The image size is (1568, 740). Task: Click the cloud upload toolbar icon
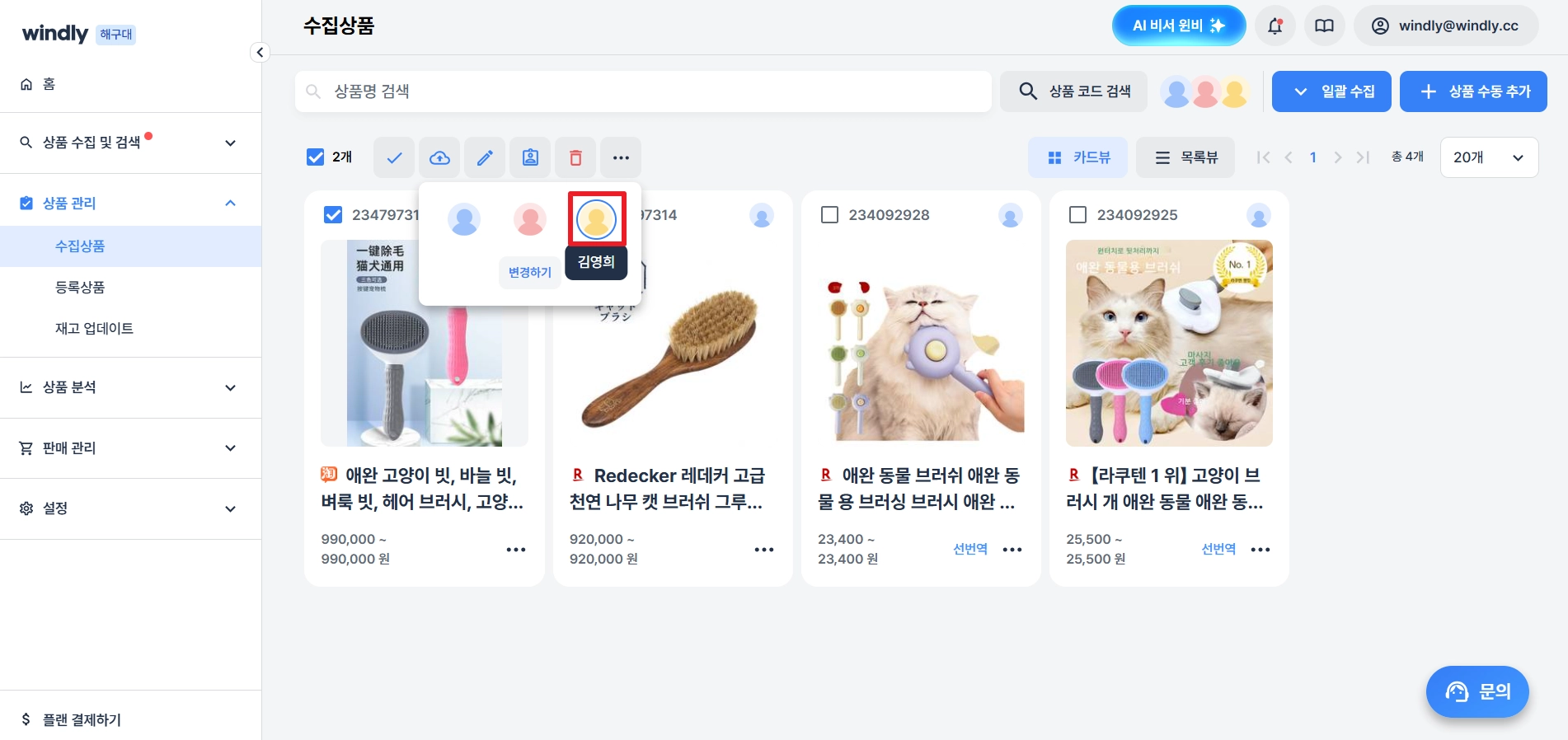439,157
